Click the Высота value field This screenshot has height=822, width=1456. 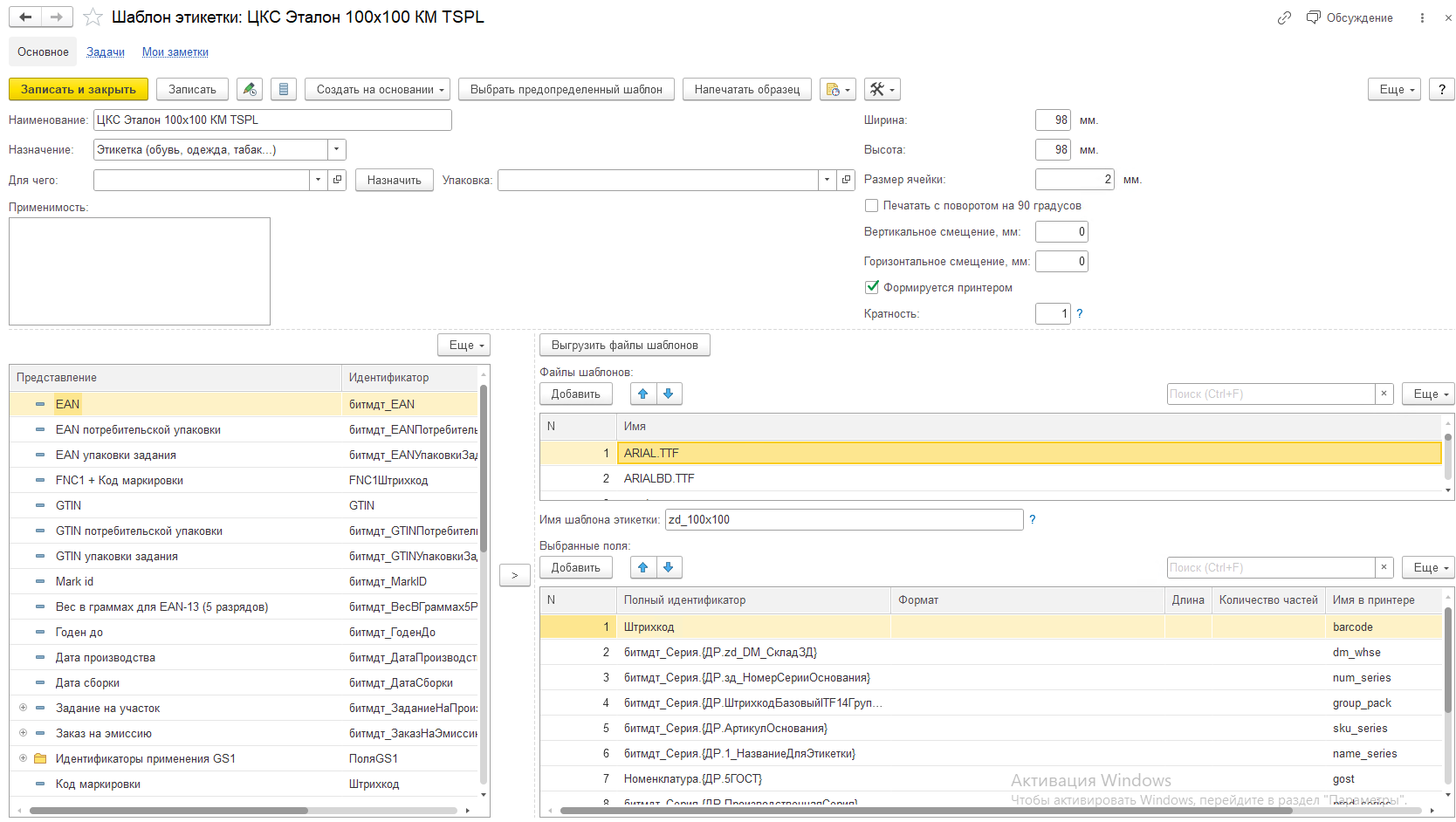pos(1054,149)
